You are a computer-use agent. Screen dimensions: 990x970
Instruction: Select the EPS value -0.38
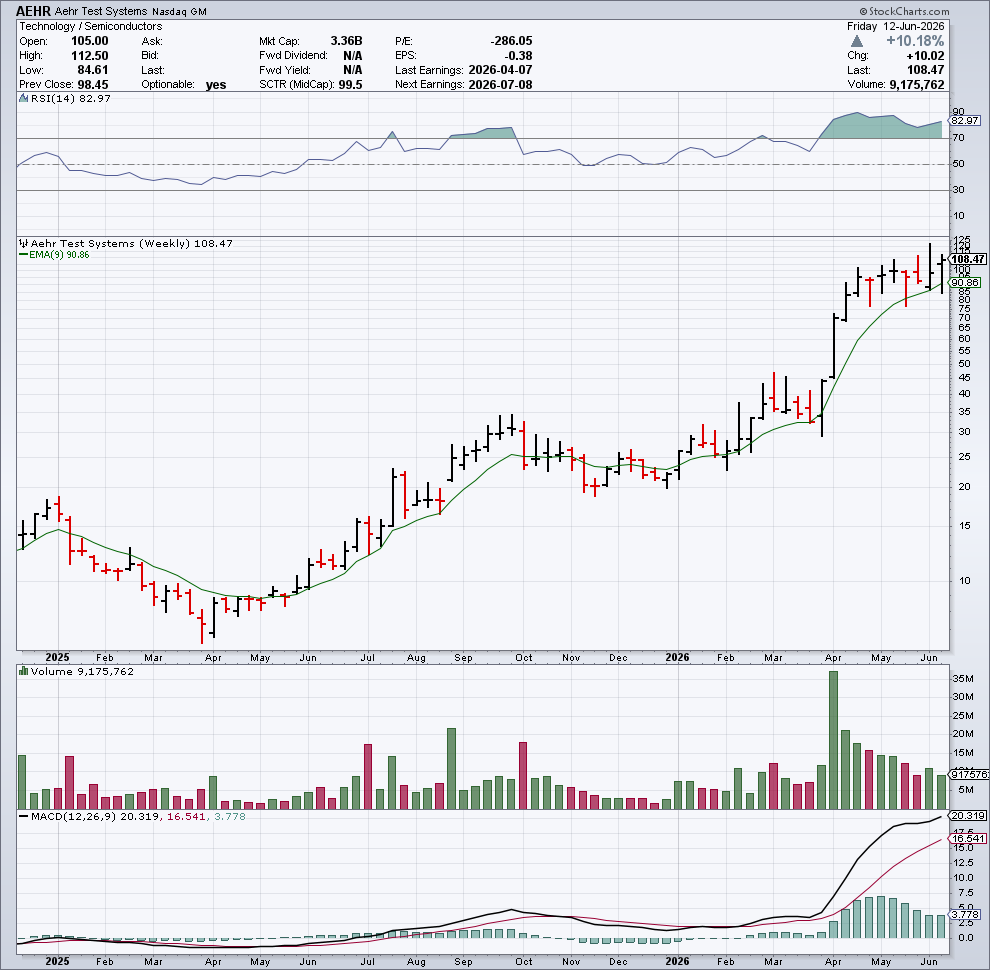(x=518, y=56)
